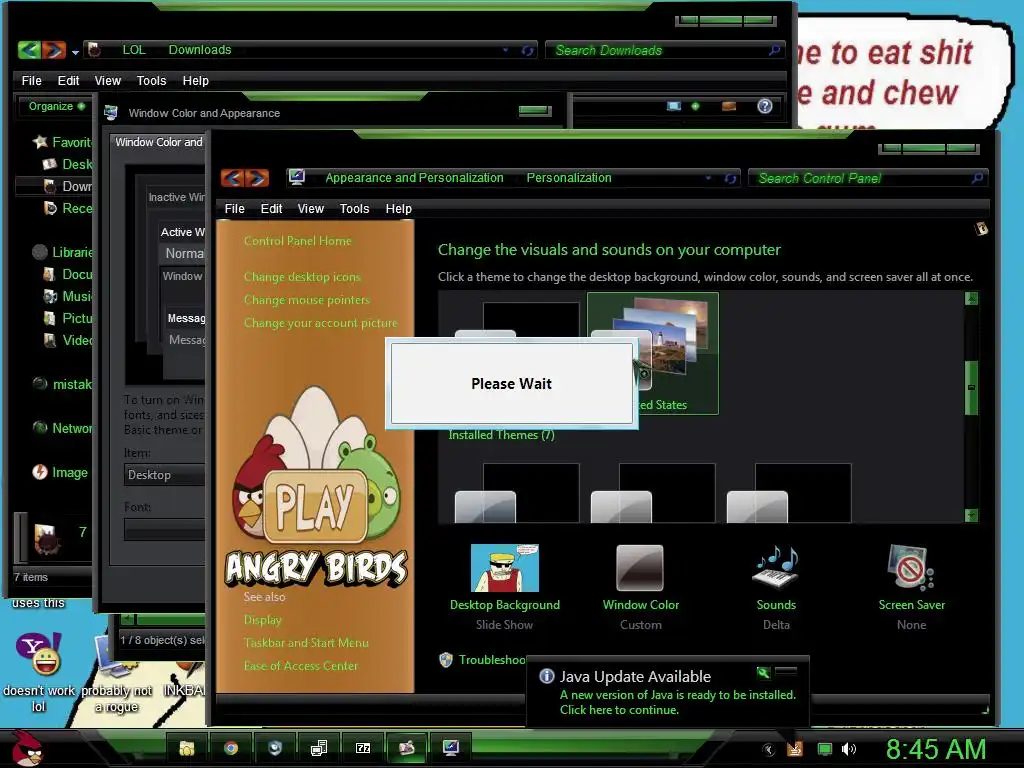Click the network monitor tray icon
Viewport: 1024px width, 768px height.
coord(825,749)
